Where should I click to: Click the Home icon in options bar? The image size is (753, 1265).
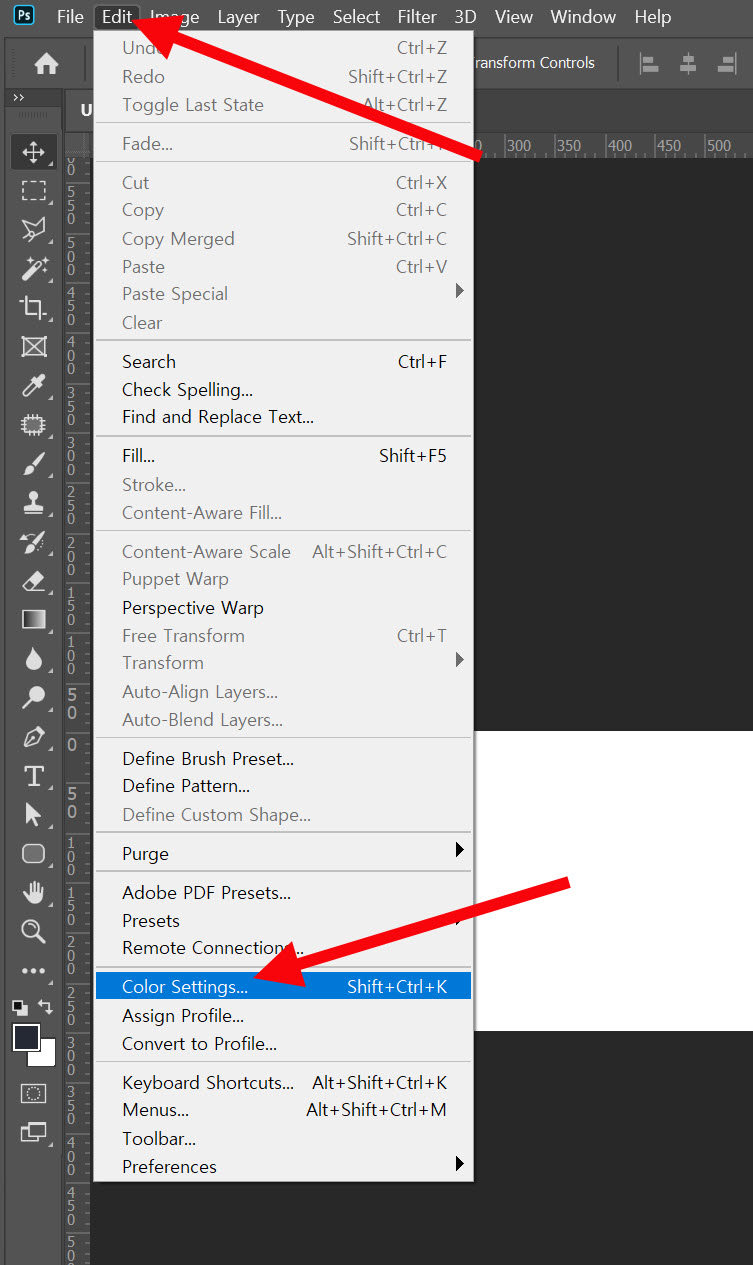[x=46, y=64]
